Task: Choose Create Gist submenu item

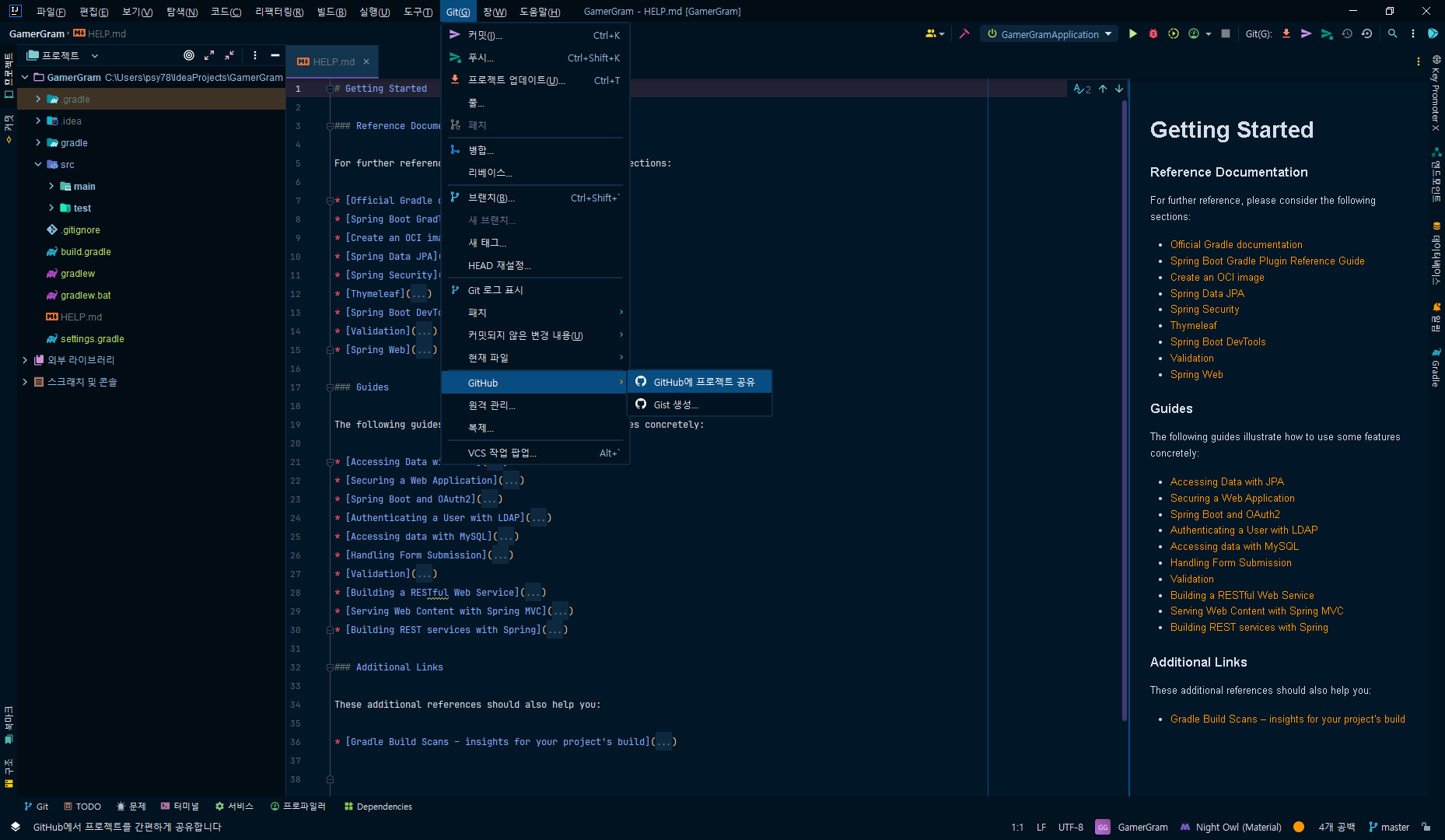Action: [x=699, y=404]
